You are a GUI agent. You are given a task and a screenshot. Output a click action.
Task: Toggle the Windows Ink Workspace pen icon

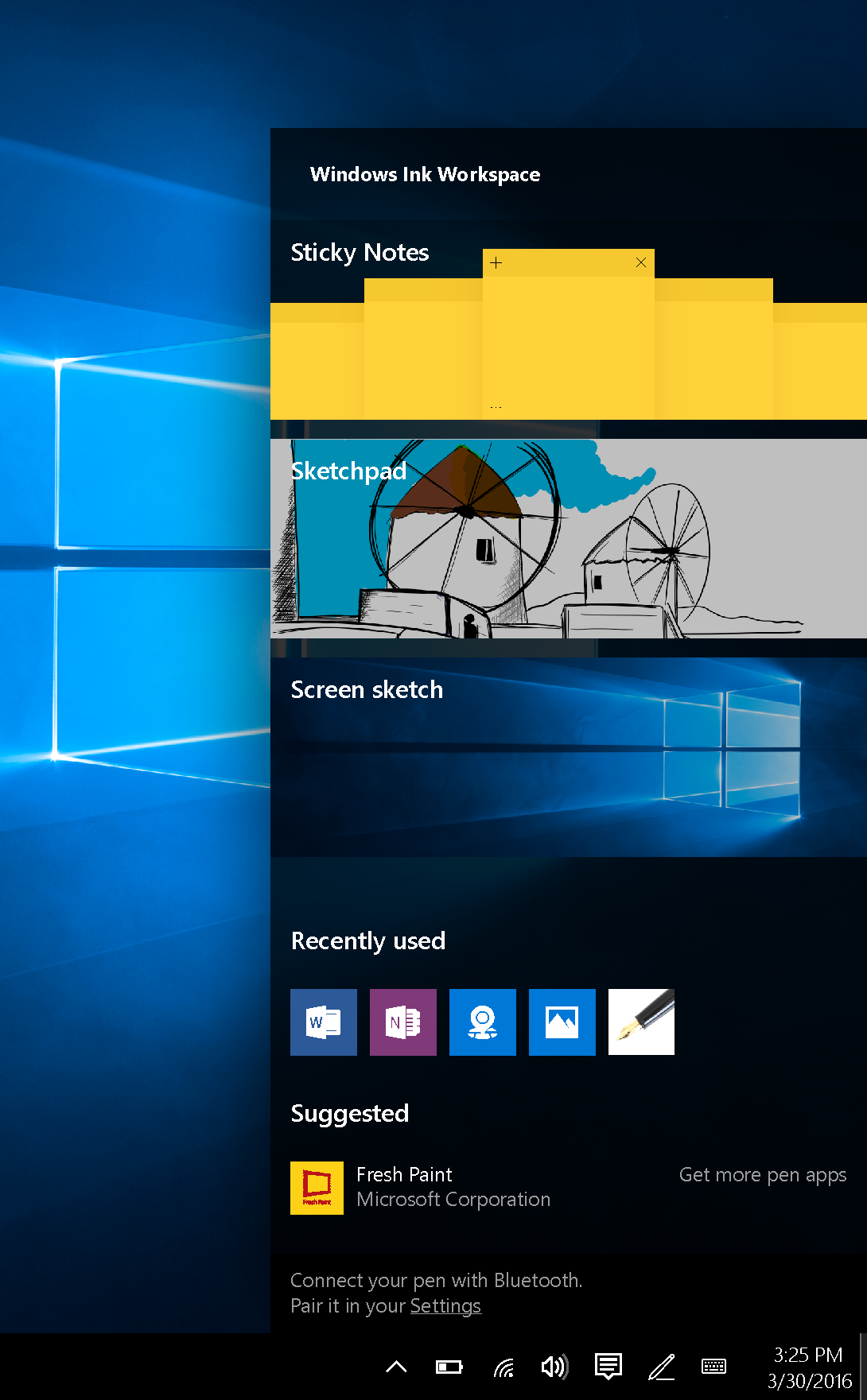[661, 1367]
